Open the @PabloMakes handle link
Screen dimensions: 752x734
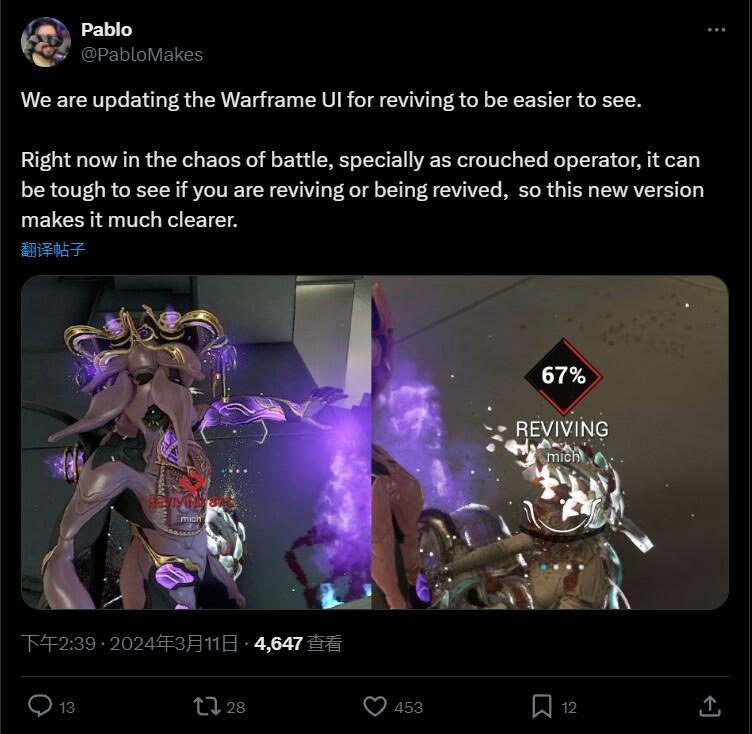tap(142, 55)
